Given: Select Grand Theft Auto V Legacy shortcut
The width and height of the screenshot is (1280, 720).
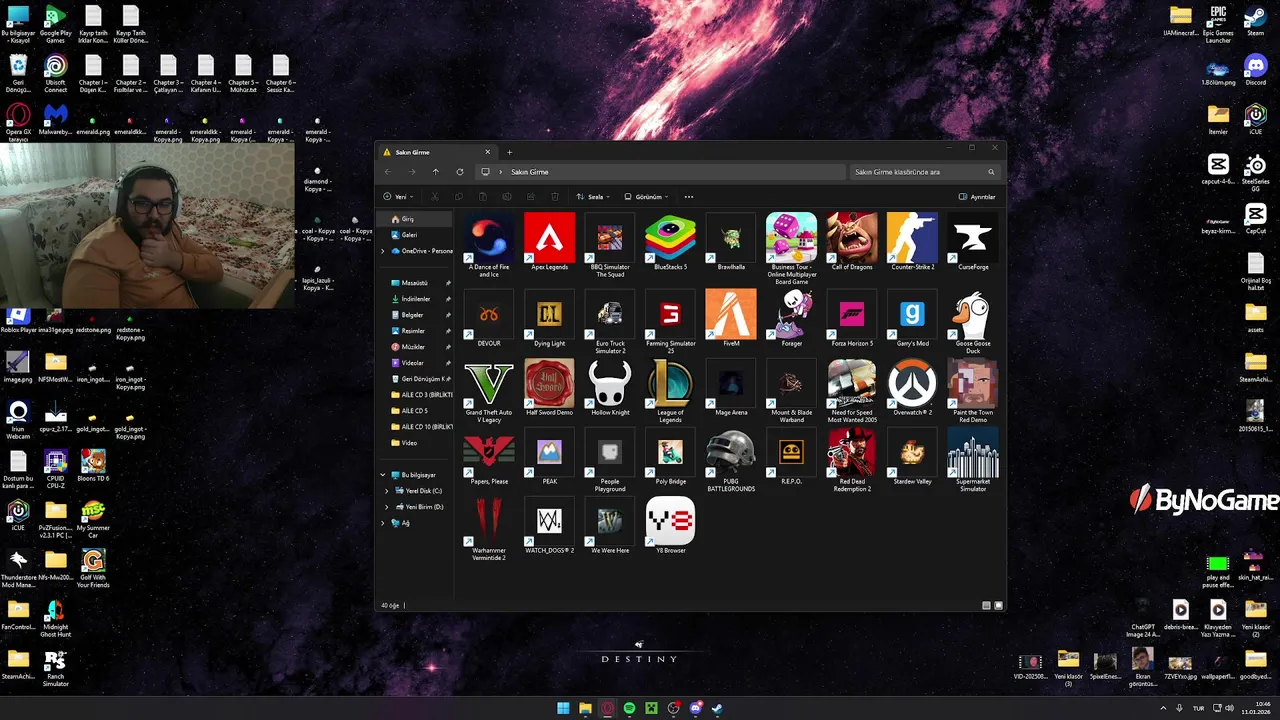Looking at the screenshot, I should pyautogui.click(x=489, y=391).
